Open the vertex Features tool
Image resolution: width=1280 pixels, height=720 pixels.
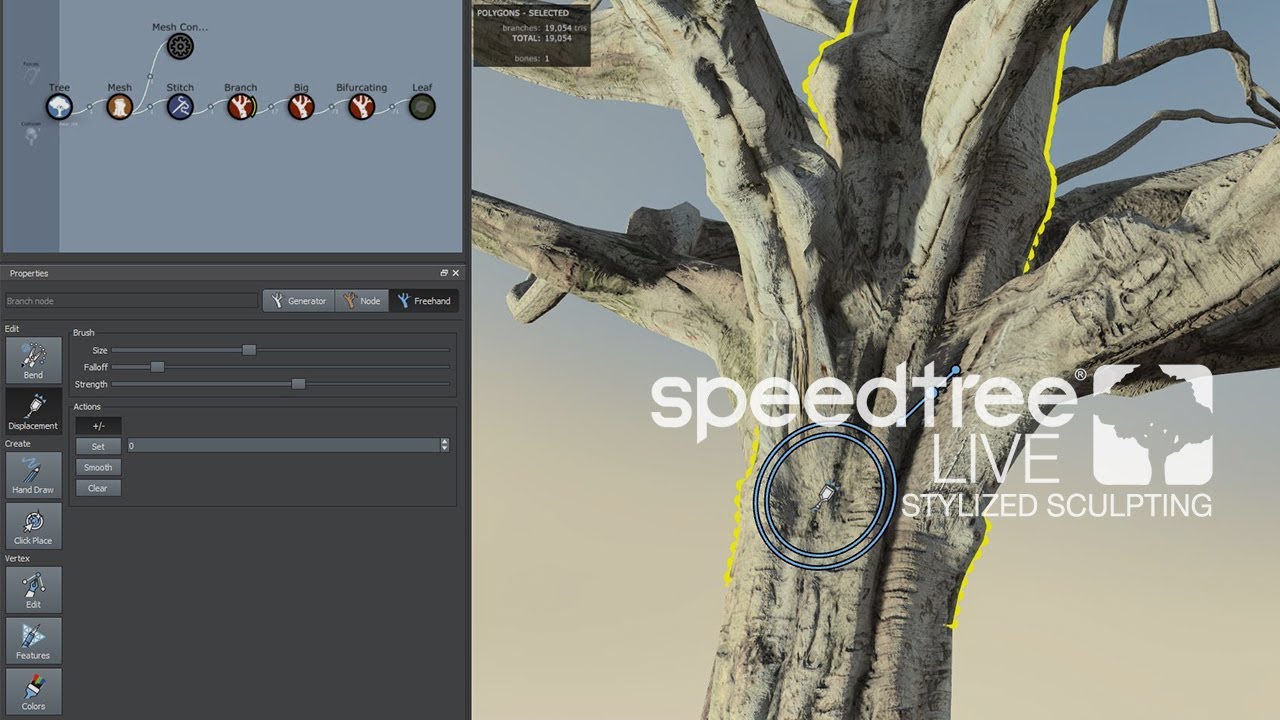click(33, 640)
